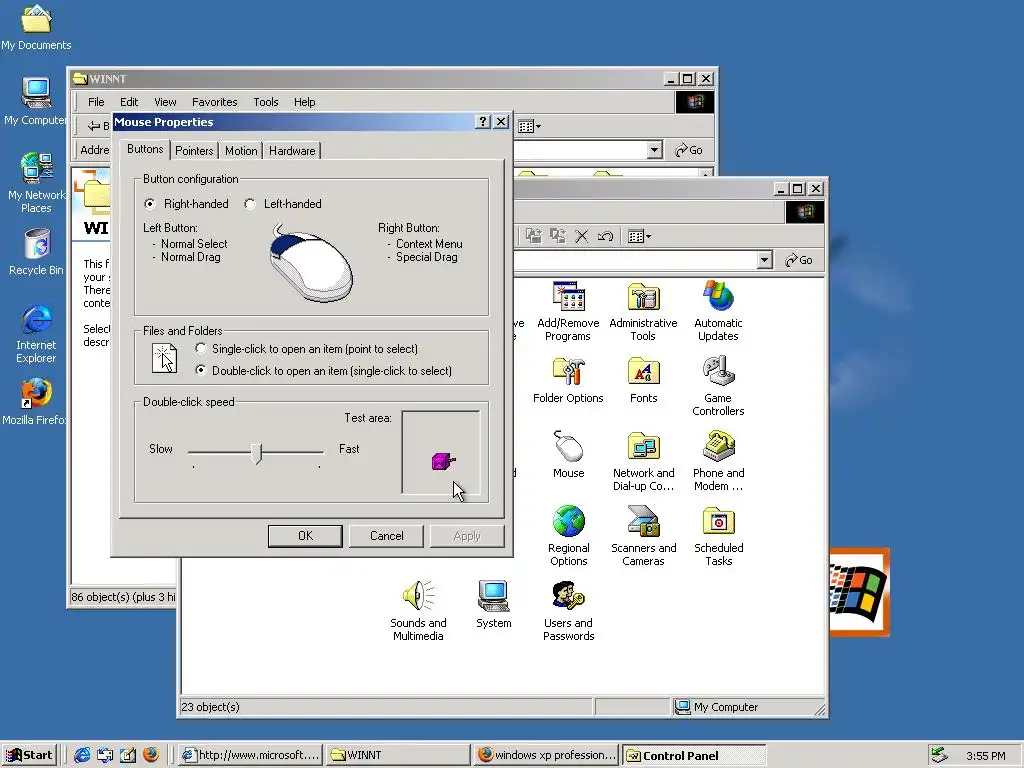Select Left-handed radio button
Screen dimensions: 1024x768
(249, 204)
